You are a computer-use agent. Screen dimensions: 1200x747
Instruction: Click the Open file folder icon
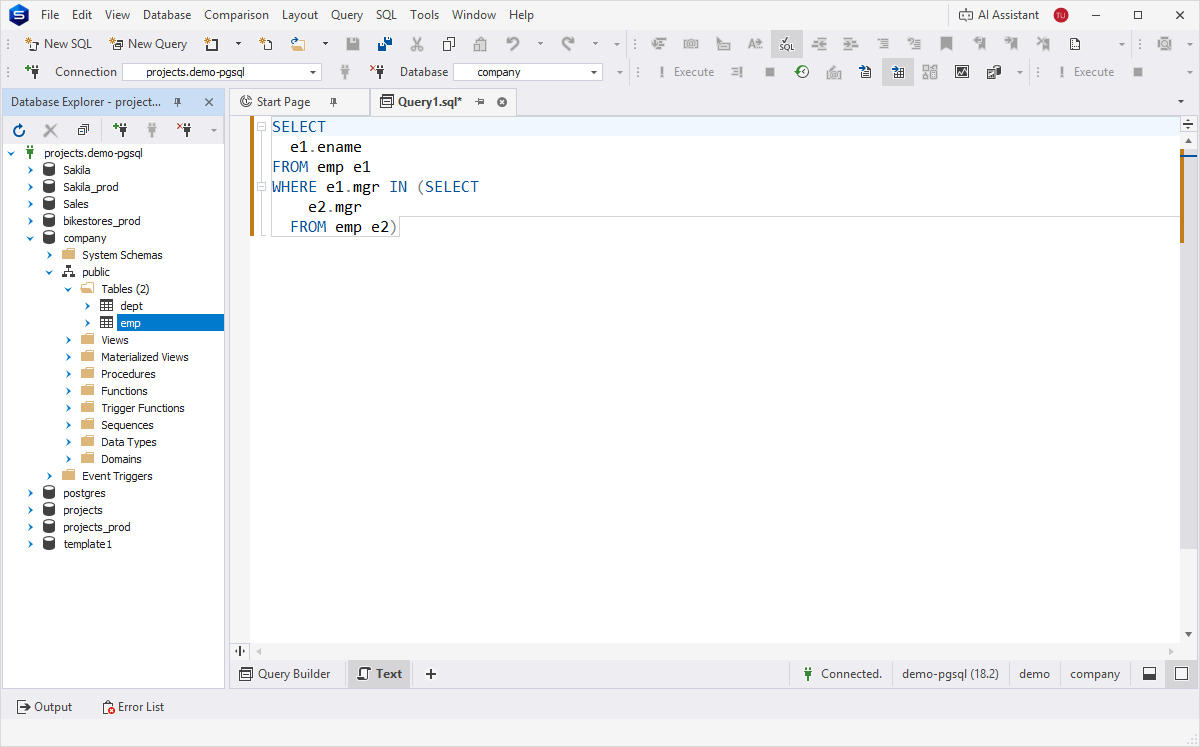pos(298,44)
